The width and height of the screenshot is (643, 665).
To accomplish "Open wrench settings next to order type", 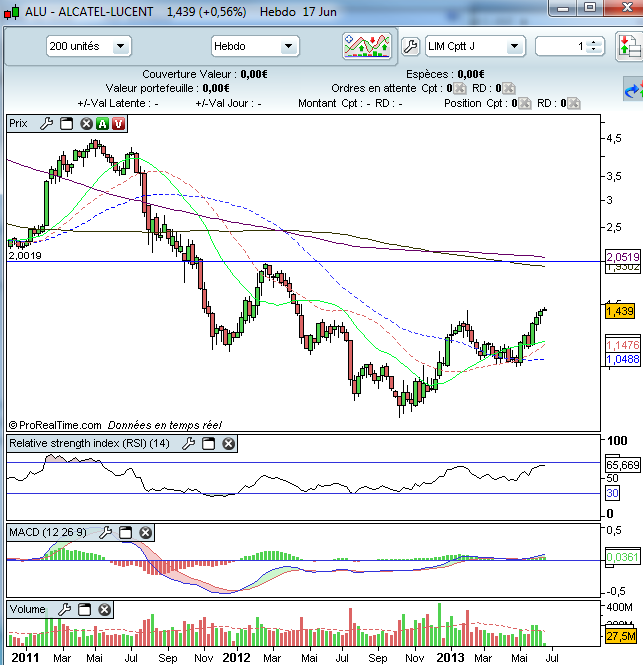I will (410, 46).
